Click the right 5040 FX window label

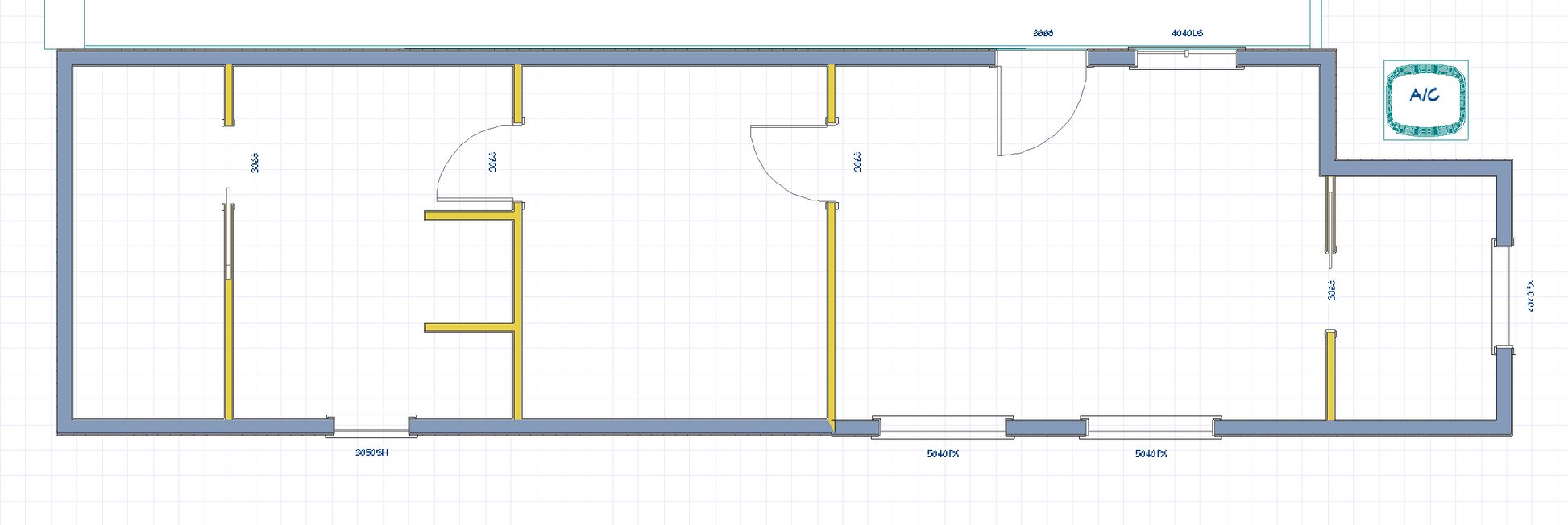[x=1151, y=453]
